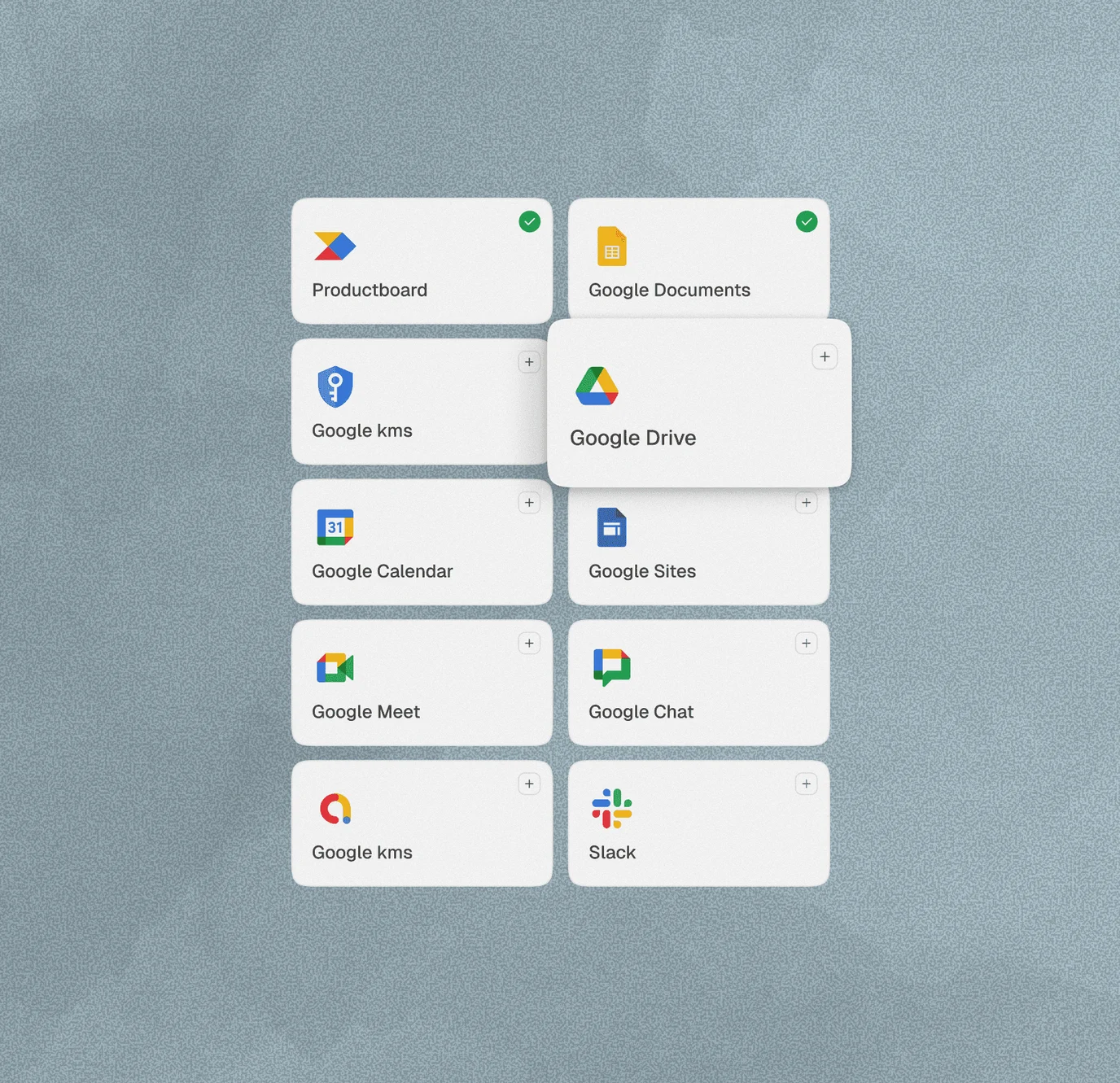Click the blue Google Sites page icon
1120x1083 pixels.
click(x=612, y=527)
